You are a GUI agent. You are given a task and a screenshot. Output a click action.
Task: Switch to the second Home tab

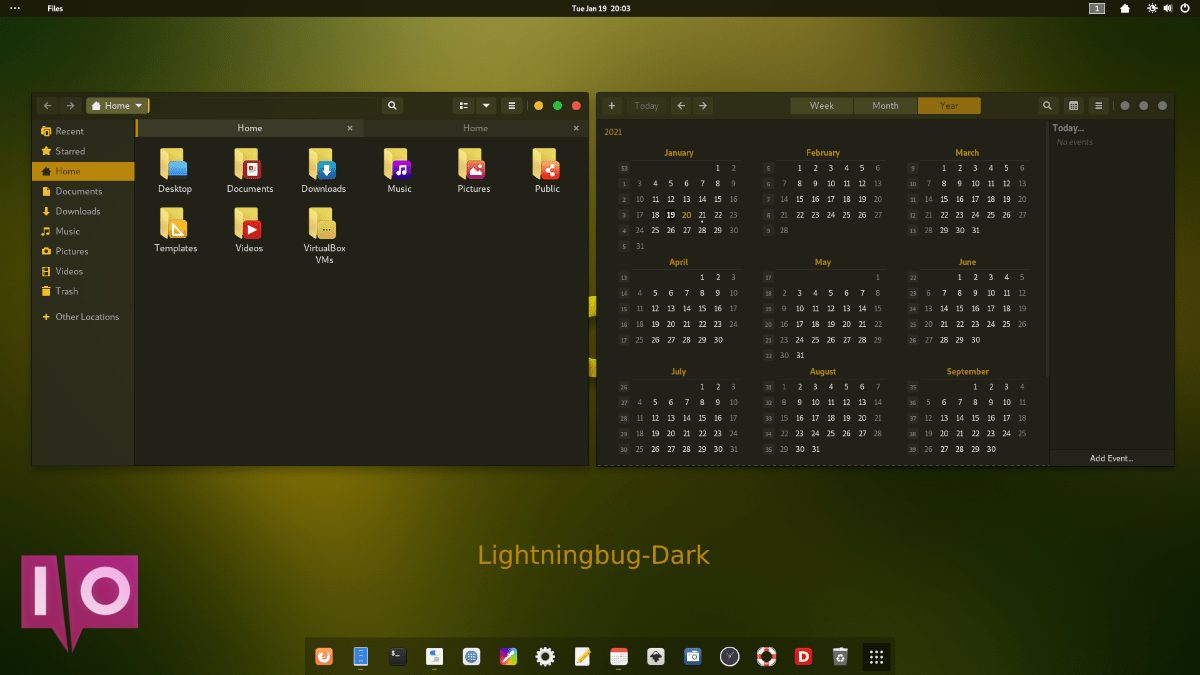pos(475,128)
